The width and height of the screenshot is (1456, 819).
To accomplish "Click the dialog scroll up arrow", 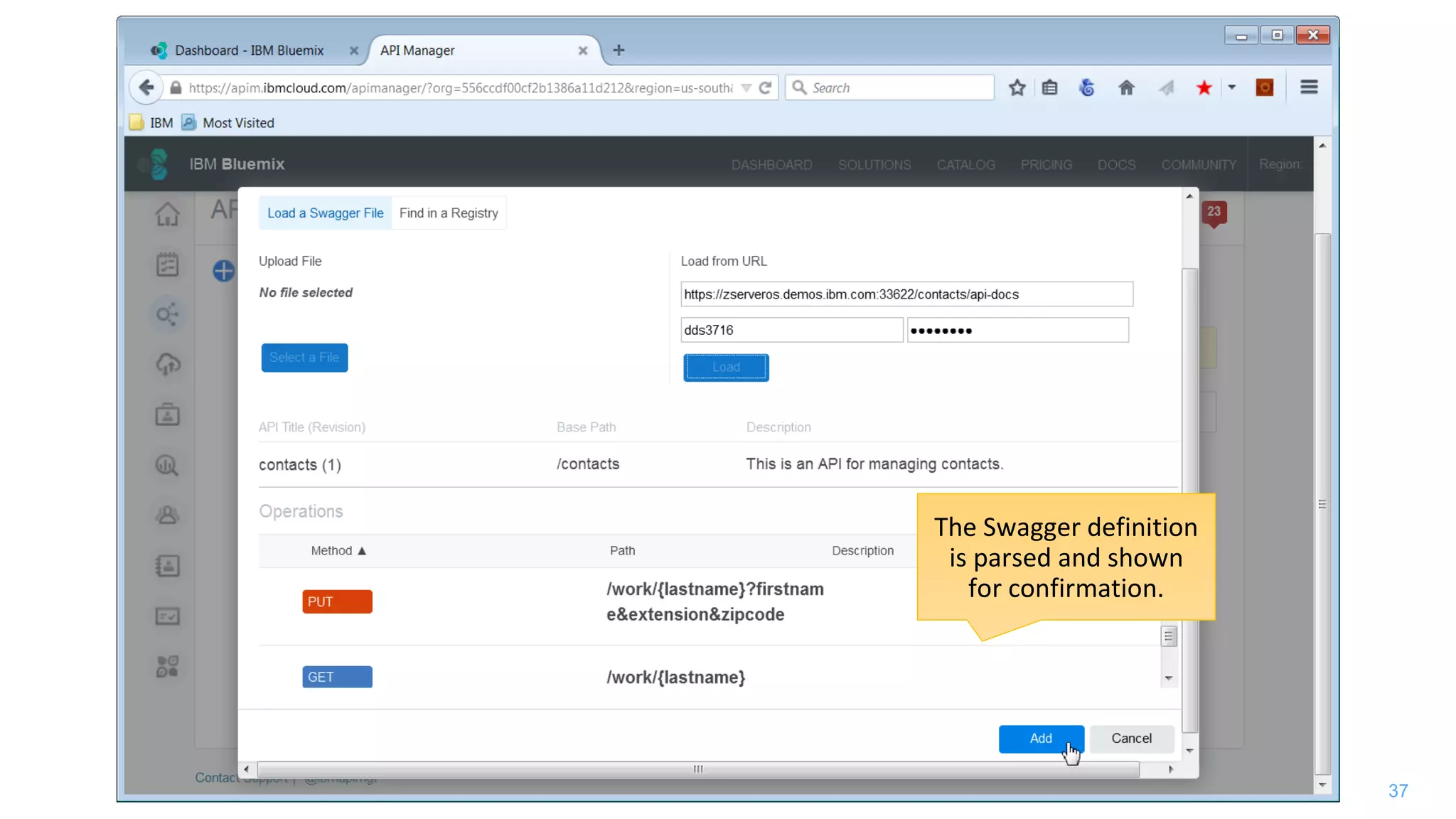I will 1189,196.
